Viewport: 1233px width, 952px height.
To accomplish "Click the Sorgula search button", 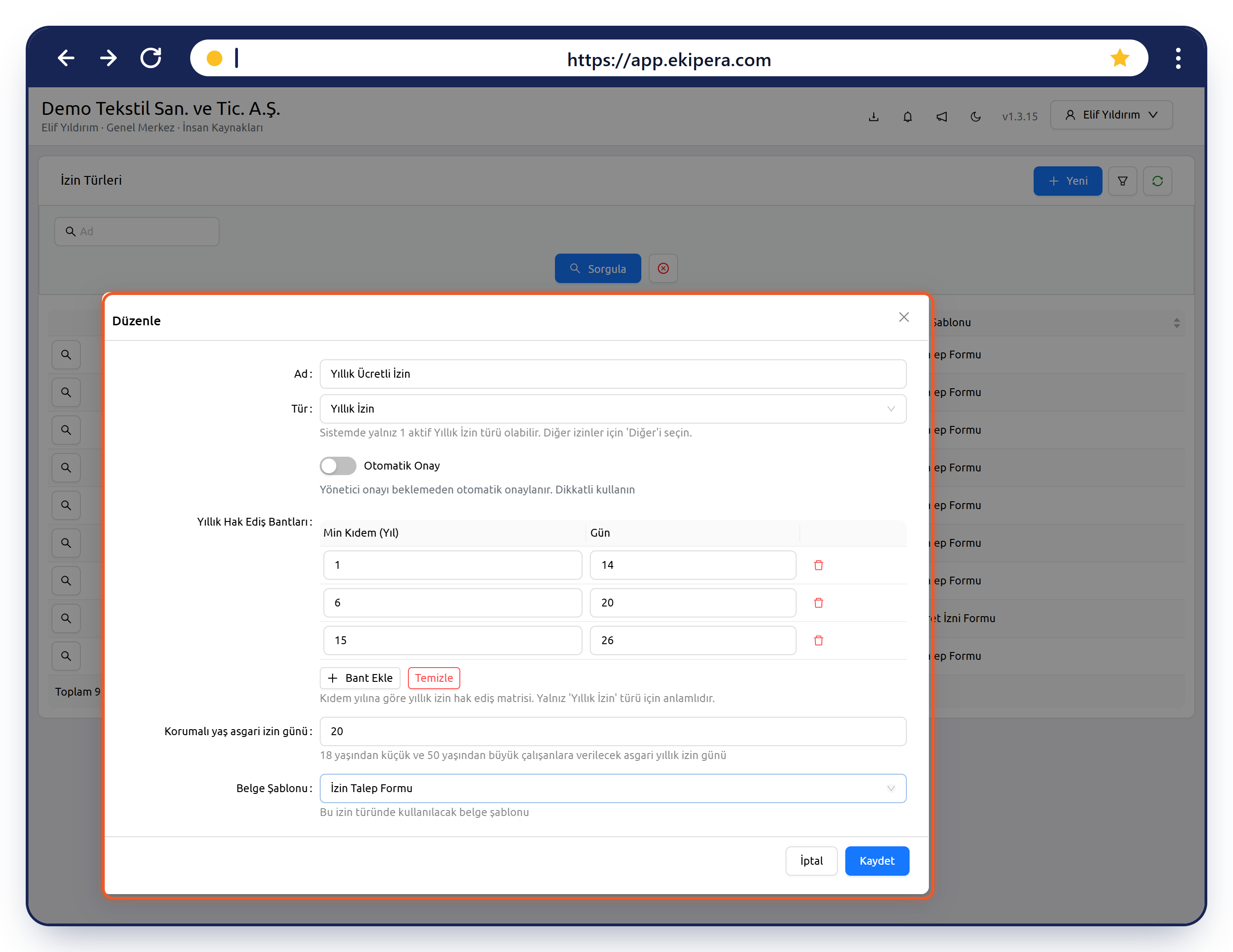I will point(597,268).
